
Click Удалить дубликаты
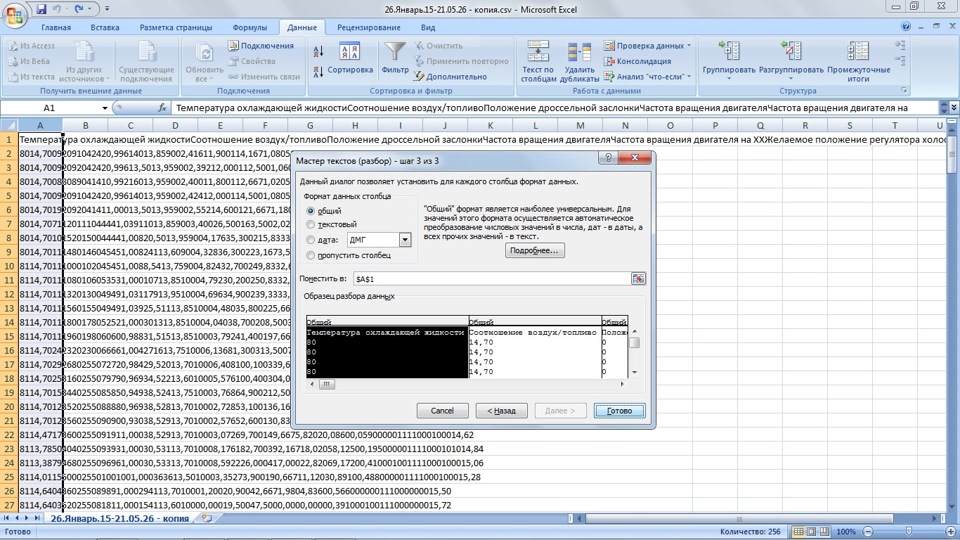point(579,62)
